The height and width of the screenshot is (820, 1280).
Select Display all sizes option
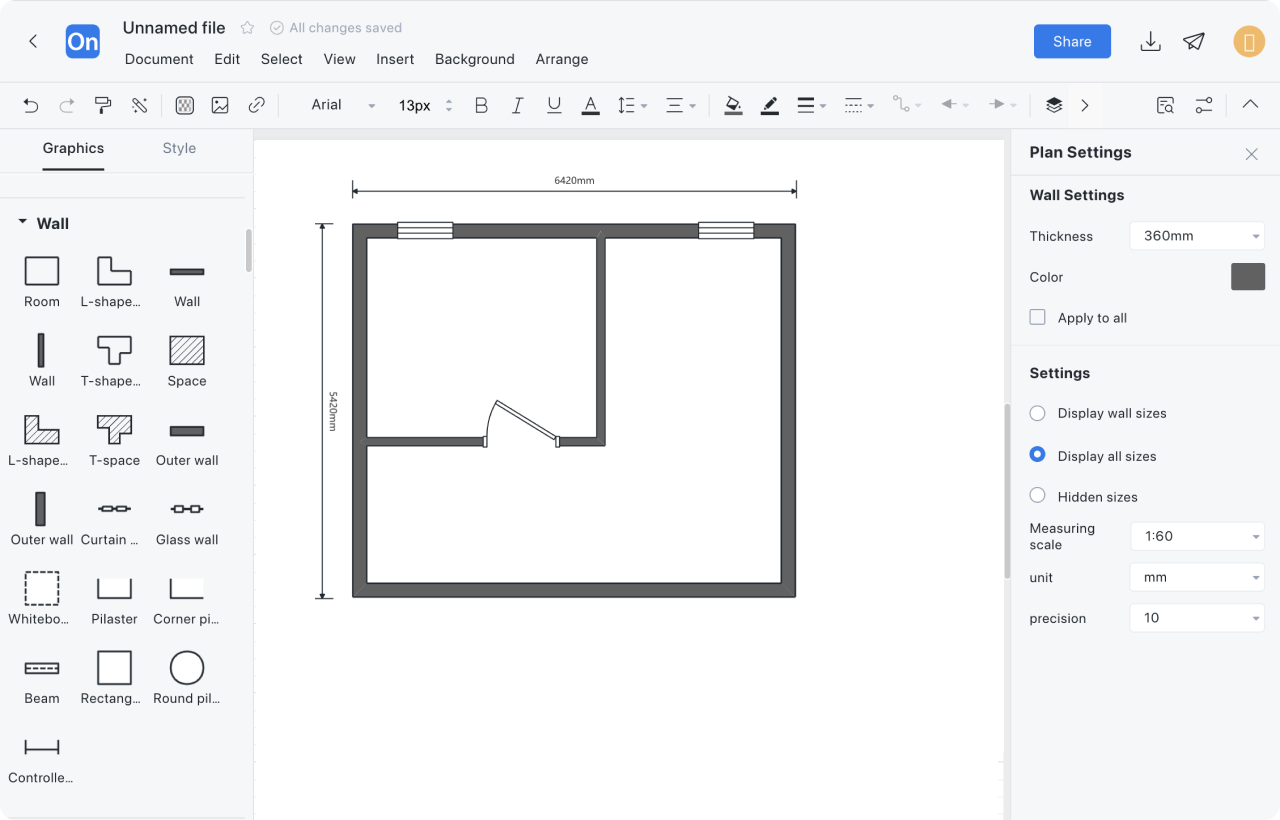point(1038,455)
